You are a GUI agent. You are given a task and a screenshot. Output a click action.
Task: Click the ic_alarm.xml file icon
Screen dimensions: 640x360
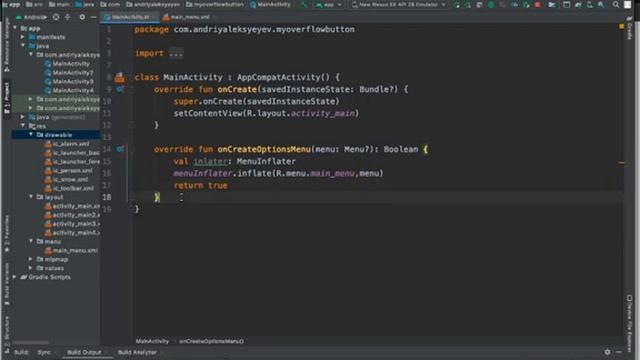point(48,144)
